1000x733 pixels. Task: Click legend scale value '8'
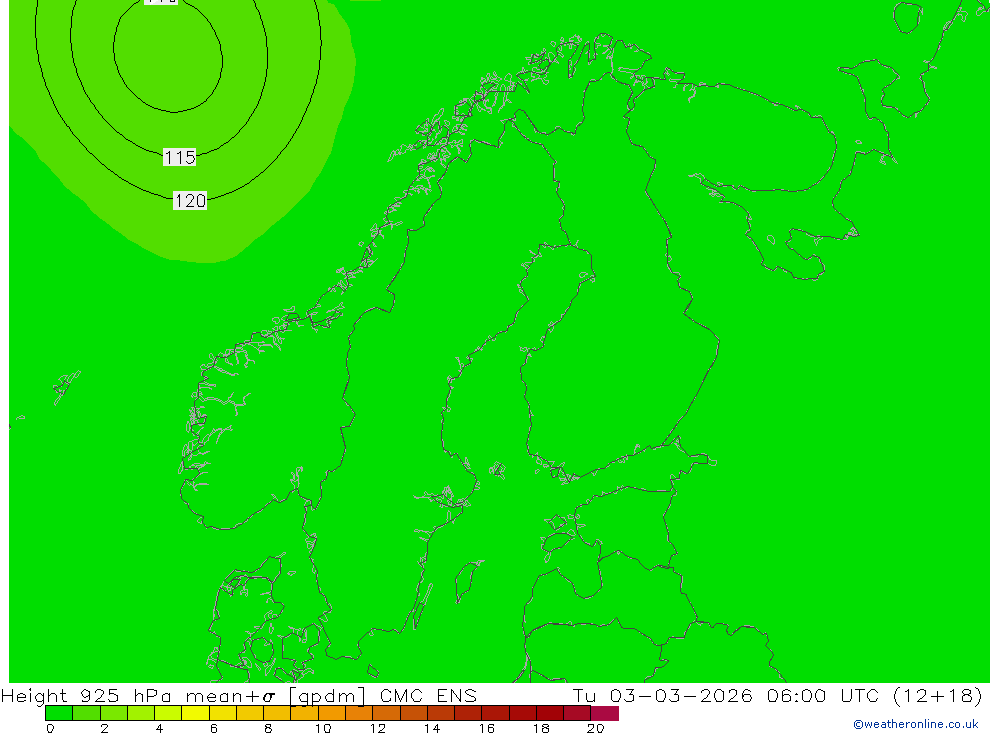268,728
